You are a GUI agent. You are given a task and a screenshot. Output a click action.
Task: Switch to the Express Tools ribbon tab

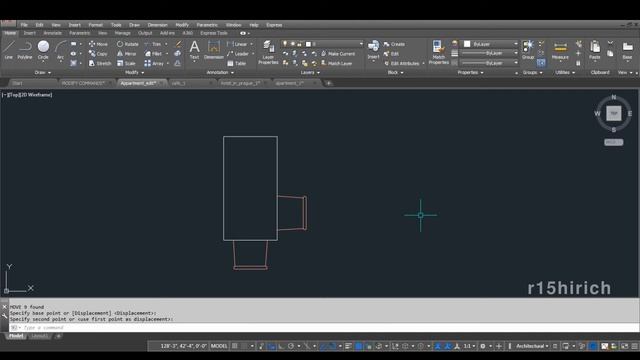[214, 33]
